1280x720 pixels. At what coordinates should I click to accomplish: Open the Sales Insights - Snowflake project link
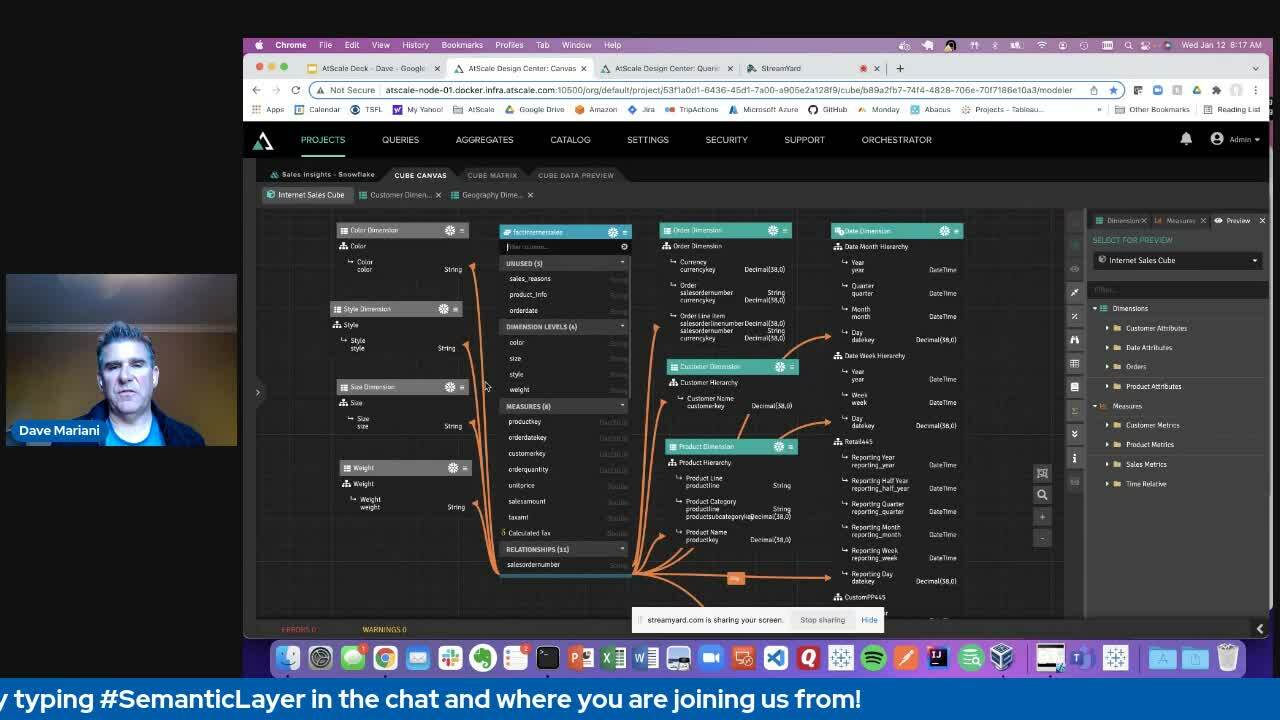point(322,175)
